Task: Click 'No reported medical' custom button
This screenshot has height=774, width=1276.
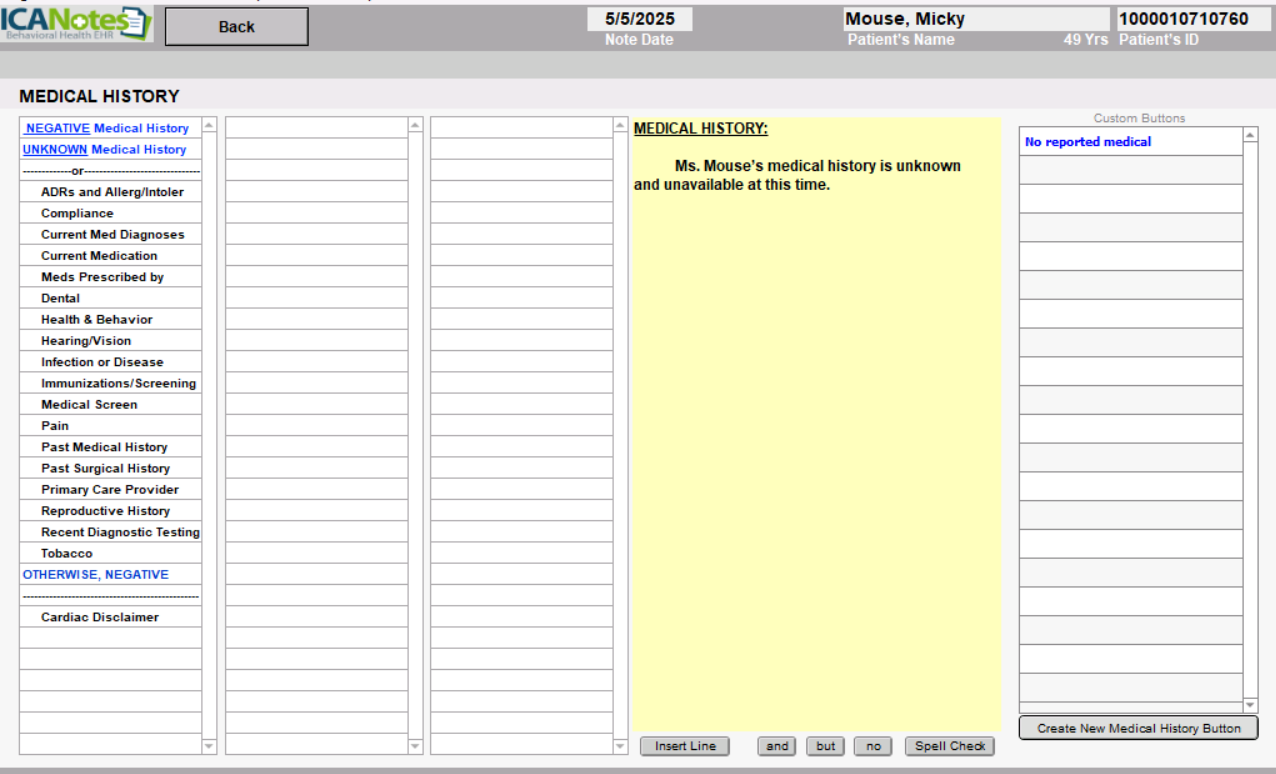Action: [1131, 142]
